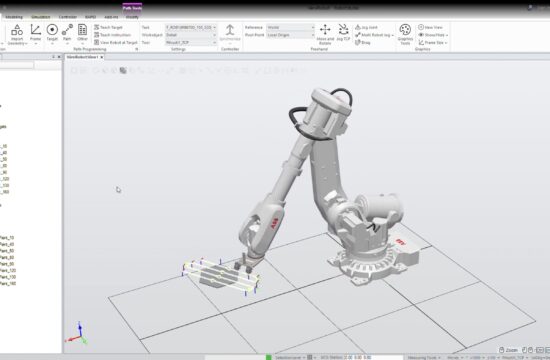This screenshot has height=360, width=550.
Task: Click the Teach Target button
Action: pos(108,27)
